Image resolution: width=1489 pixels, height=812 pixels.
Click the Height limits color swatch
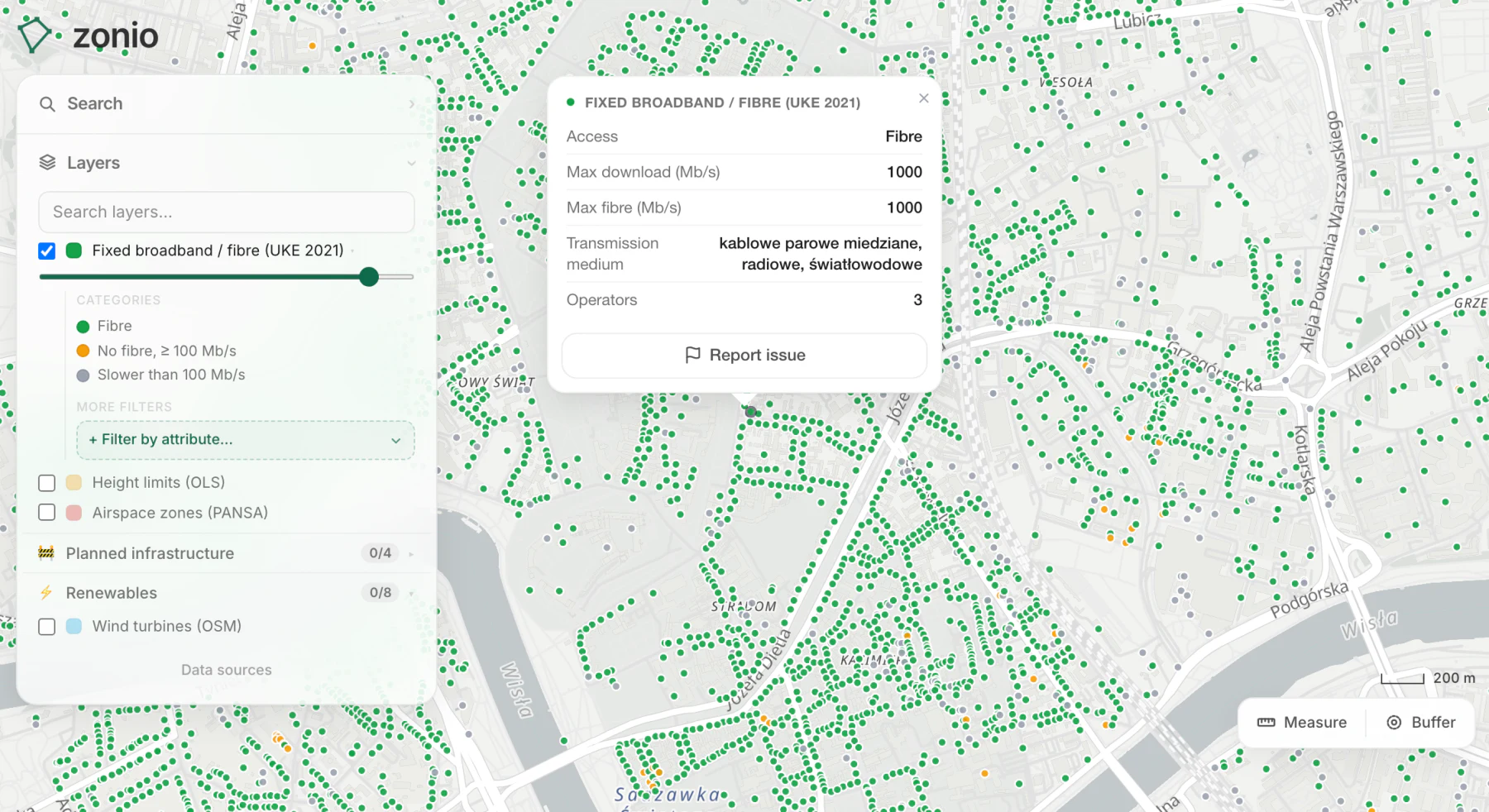click(x=74, y=483)
